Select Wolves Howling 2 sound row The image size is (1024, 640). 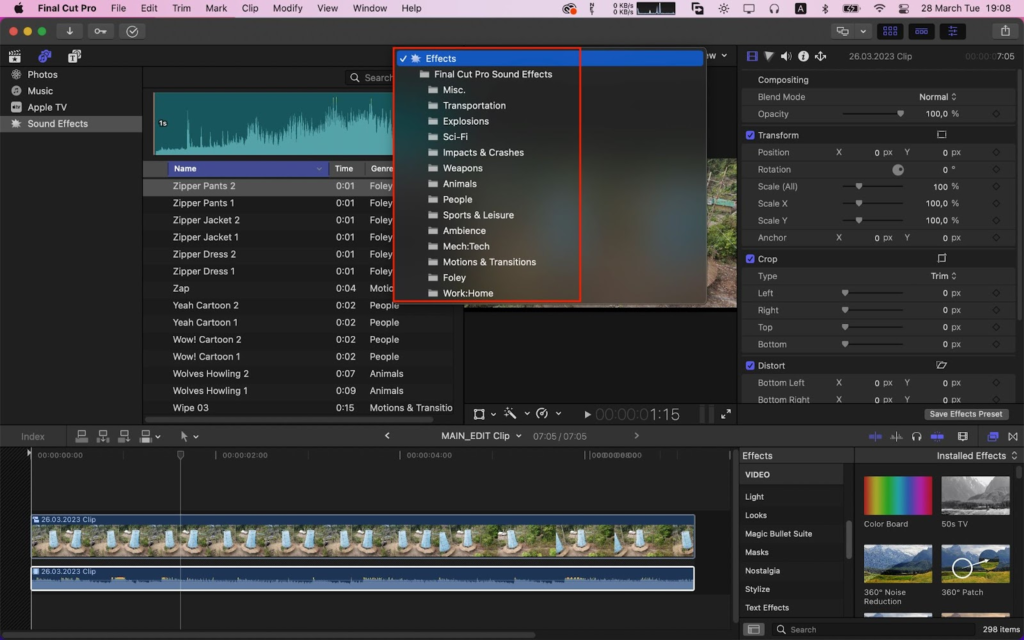point(299,374)
